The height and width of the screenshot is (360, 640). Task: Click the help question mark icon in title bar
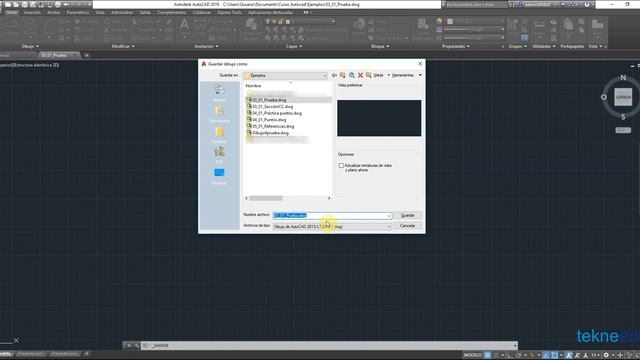[587, 4]
